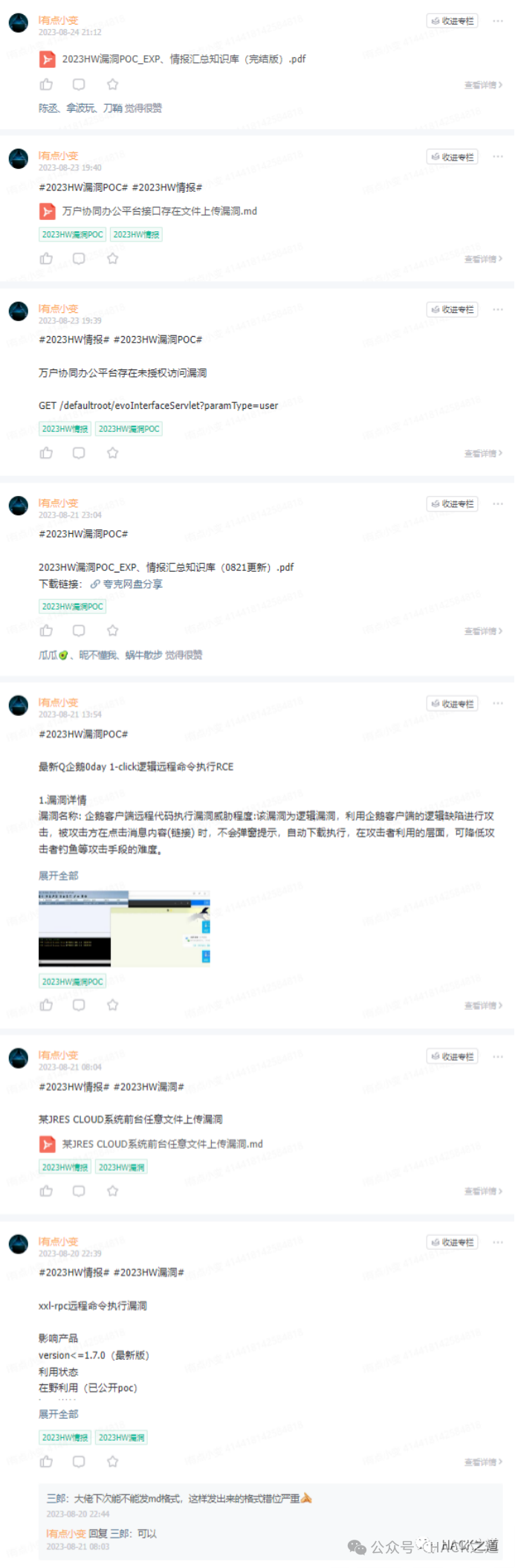
Task: Select the 2023HW情报 tag under 万户 md post
Action: [137, 234]
